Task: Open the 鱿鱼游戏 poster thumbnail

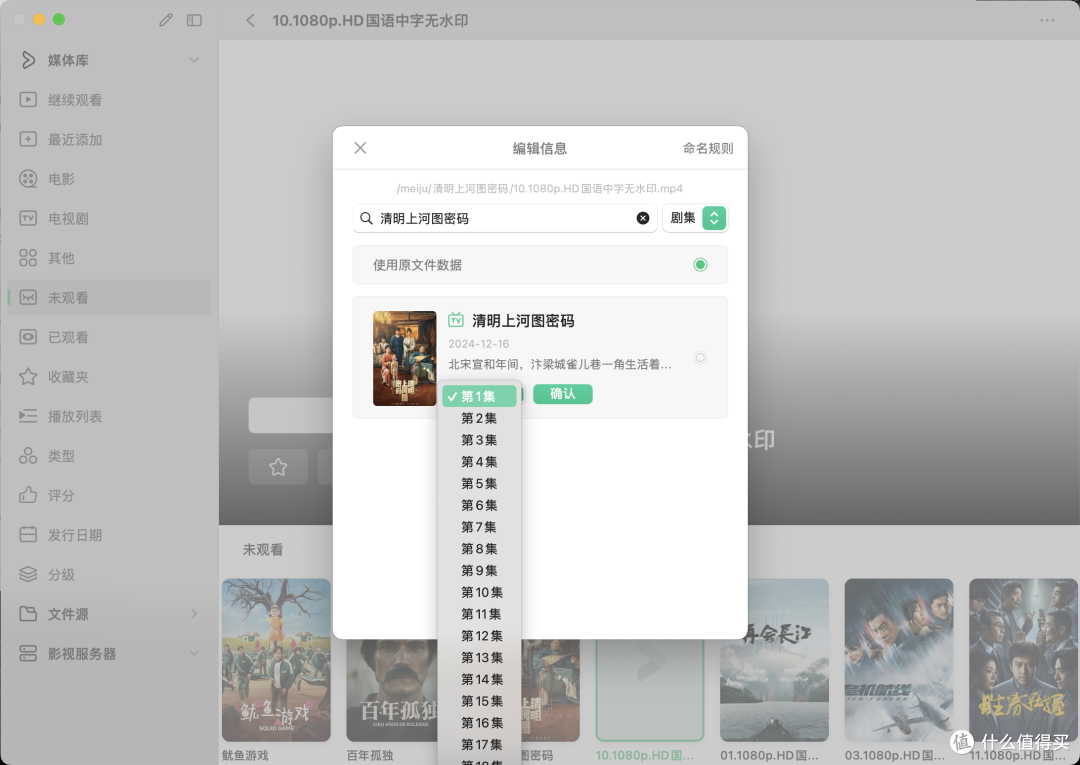Action: pos(276,660)
